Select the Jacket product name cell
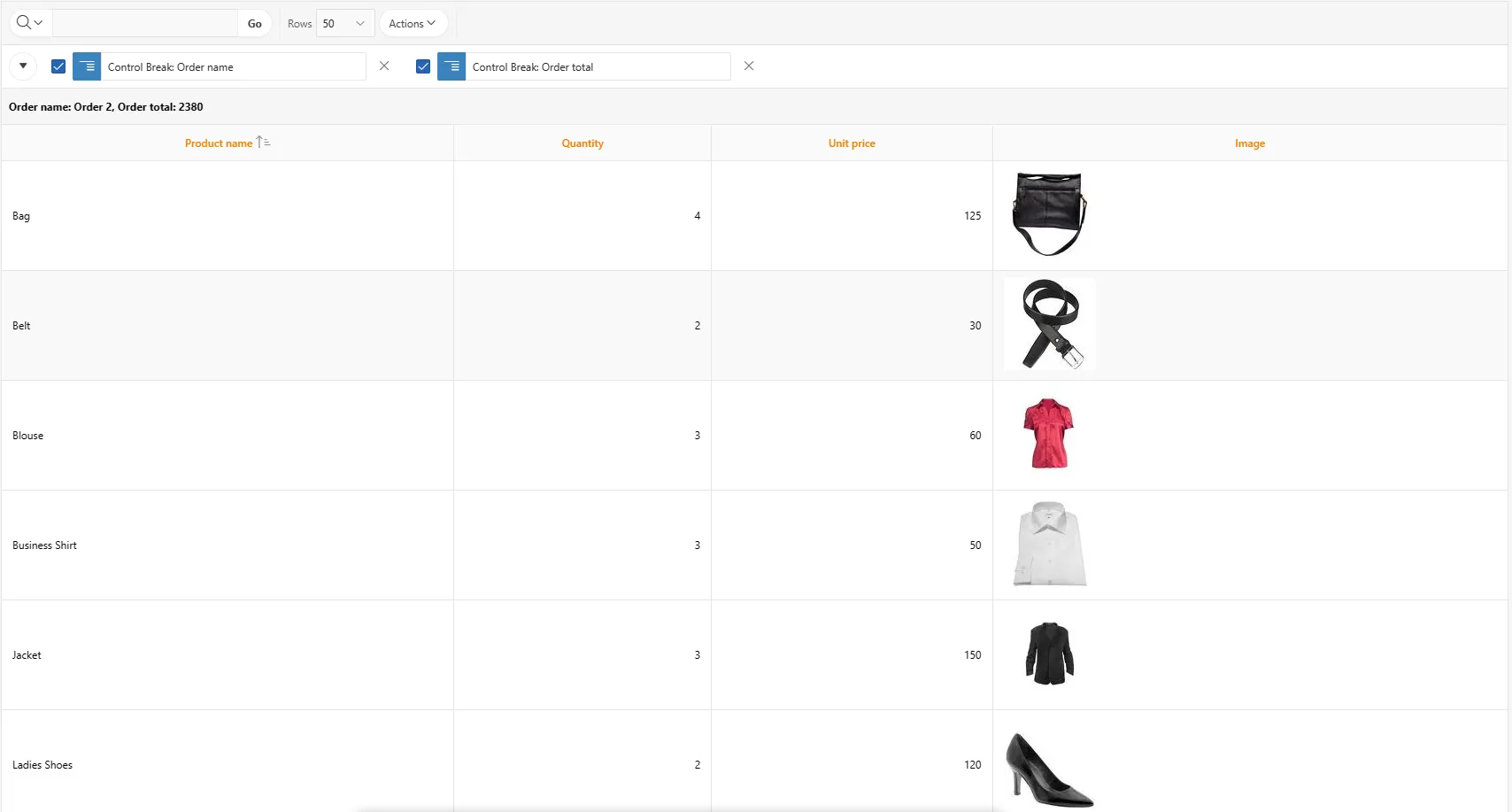The height and width of the screenshot is (812, 1512). [228, 655]
